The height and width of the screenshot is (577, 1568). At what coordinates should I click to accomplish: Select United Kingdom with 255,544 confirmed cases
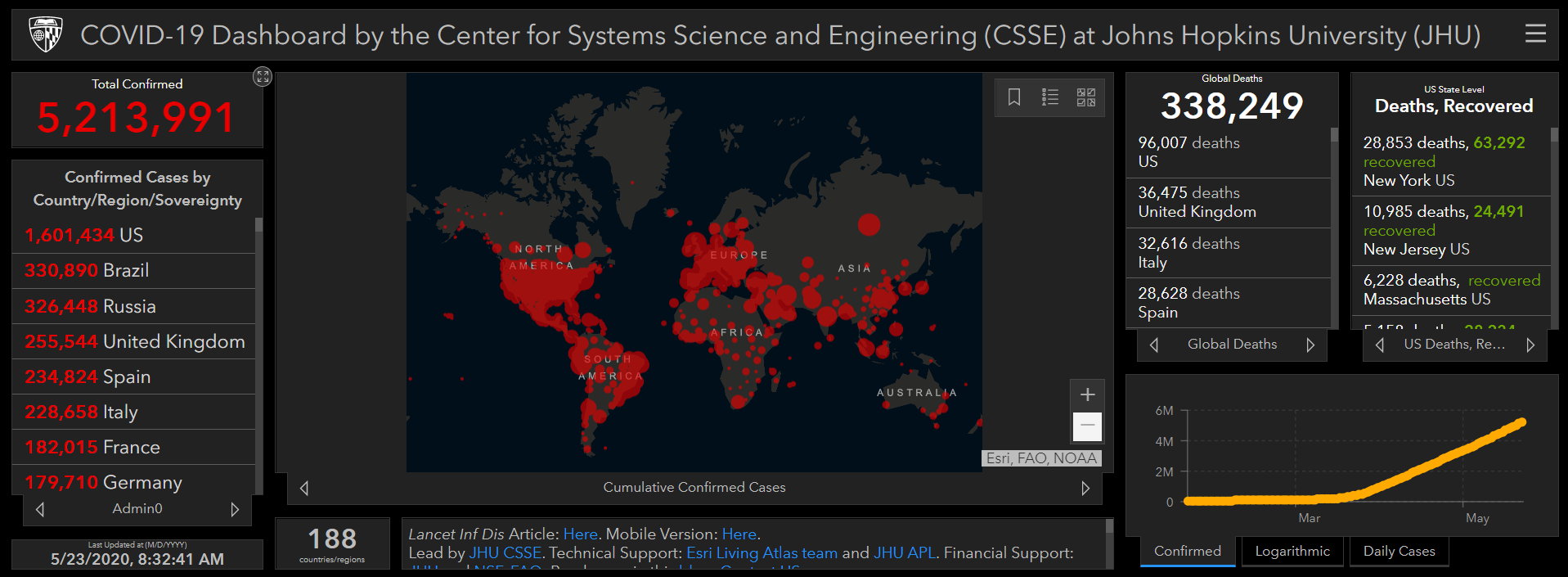[x=134, y=341]
